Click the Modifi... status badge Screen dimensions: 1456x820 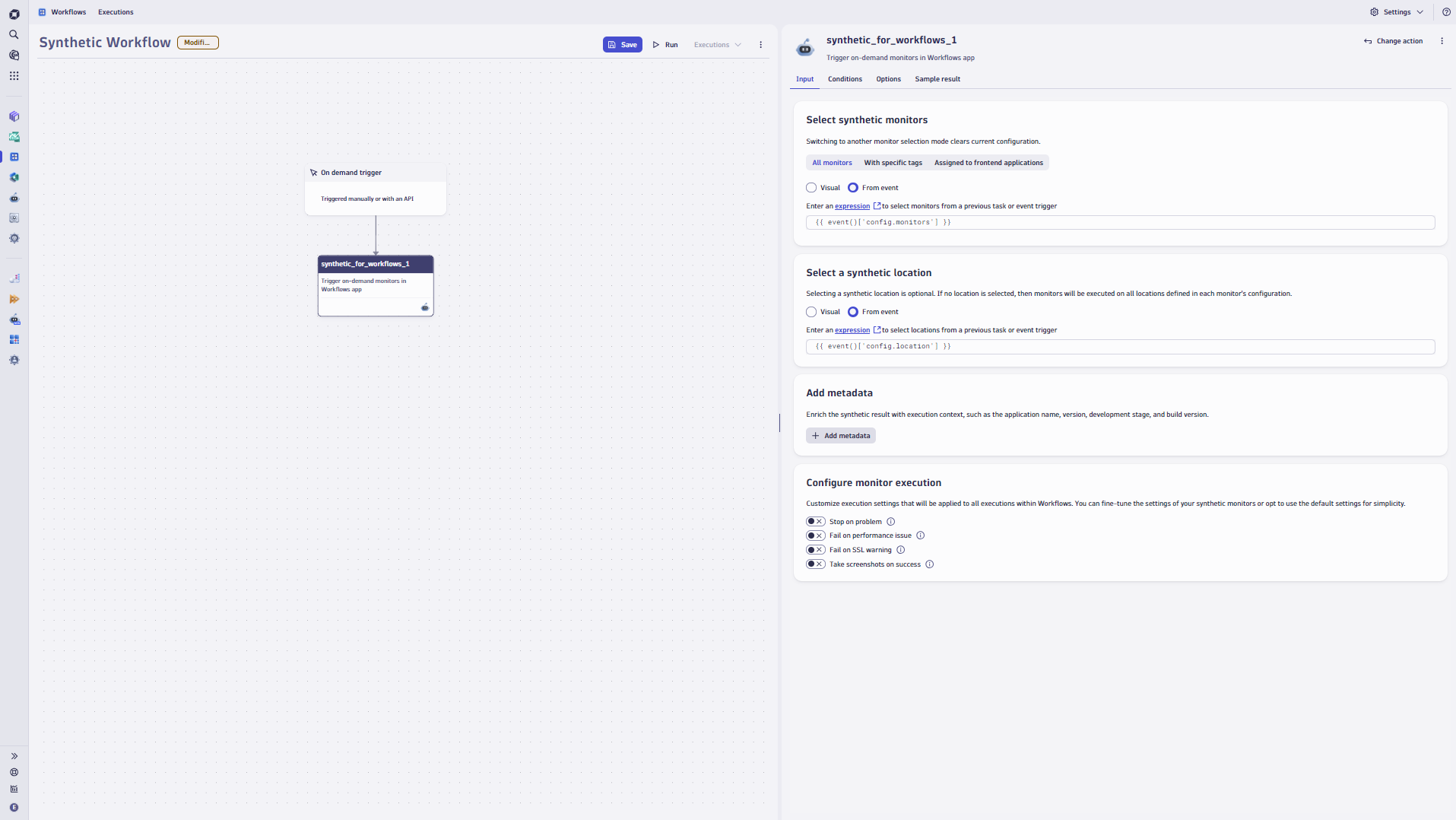pyautogui.click(x=198, y=43)
